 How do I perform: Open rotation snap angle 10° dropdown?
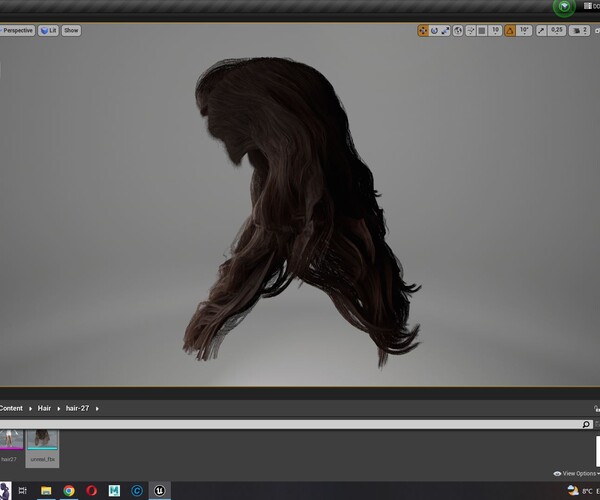(x=524, y=31)
